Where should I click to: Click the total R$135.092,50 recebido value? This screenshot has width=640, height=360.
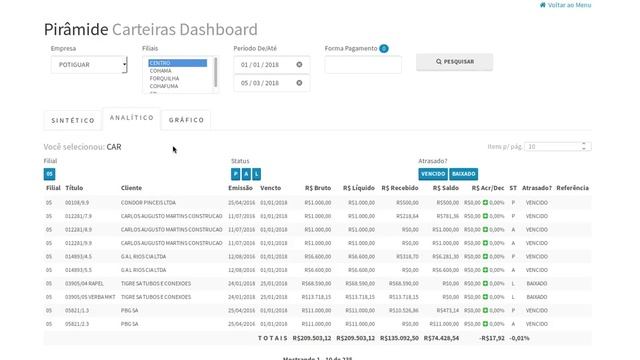pos(400,338)
